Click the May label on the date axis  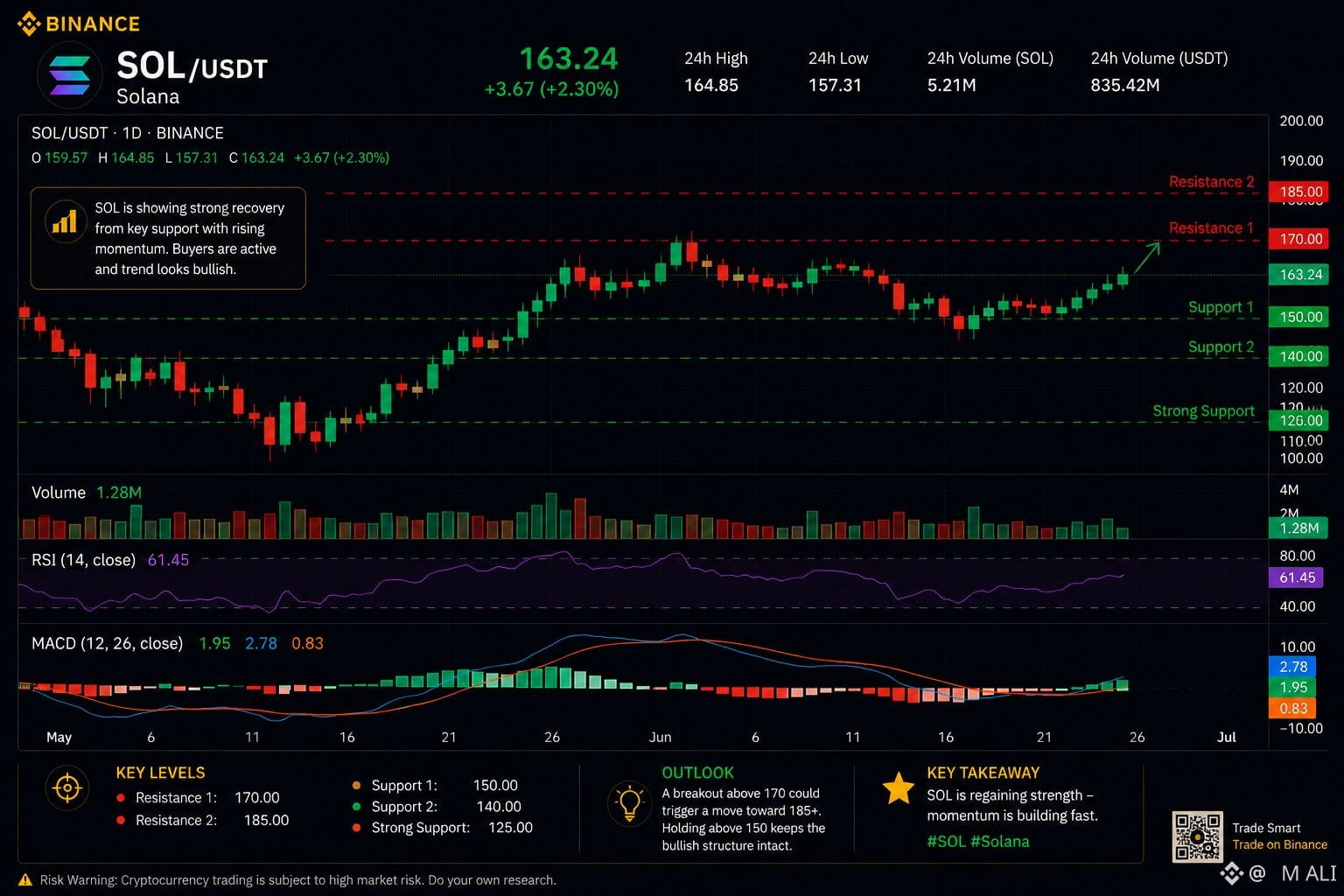pos(59,737)
